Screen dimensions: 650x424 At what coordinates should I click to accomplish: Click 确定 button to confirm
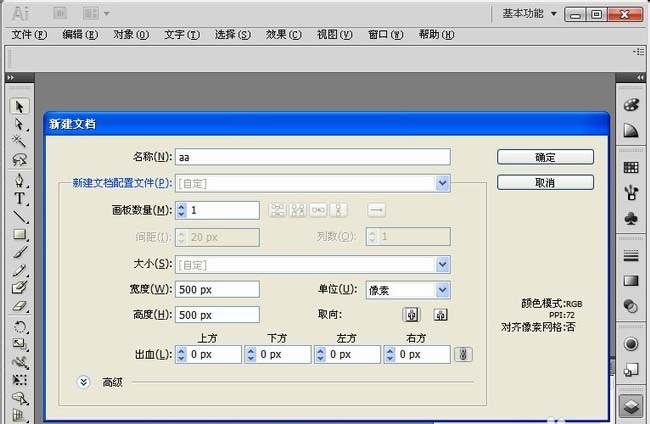coord(545,157)
